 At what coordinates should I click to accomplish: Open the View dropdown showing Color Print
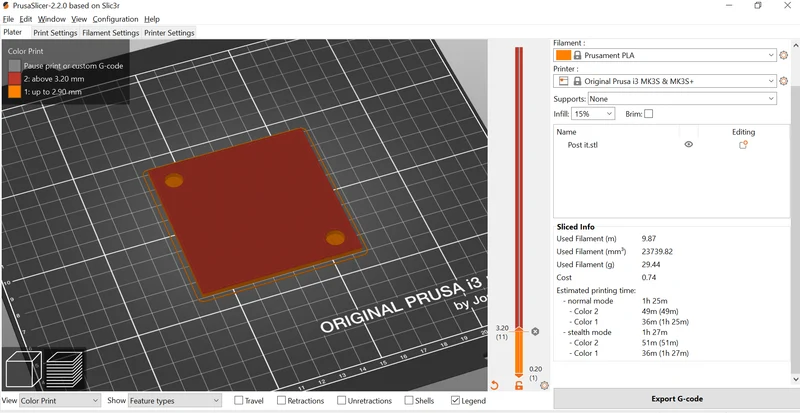point(59,401)
